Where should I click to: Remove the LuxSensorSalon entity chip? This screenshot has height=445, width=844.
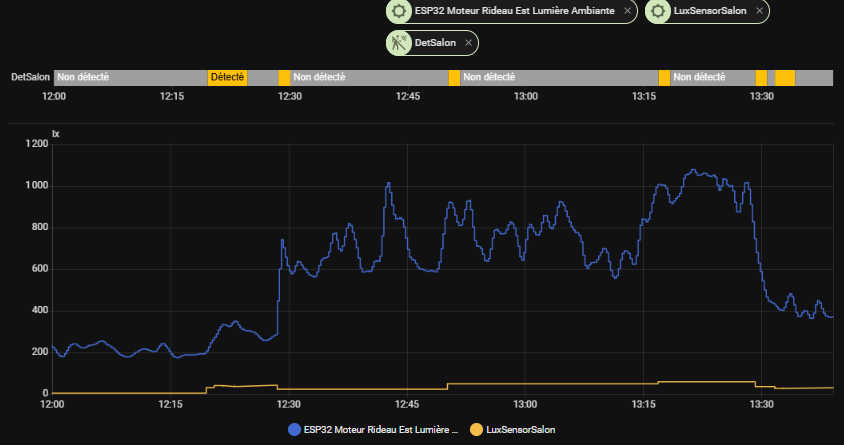point(760,11)
